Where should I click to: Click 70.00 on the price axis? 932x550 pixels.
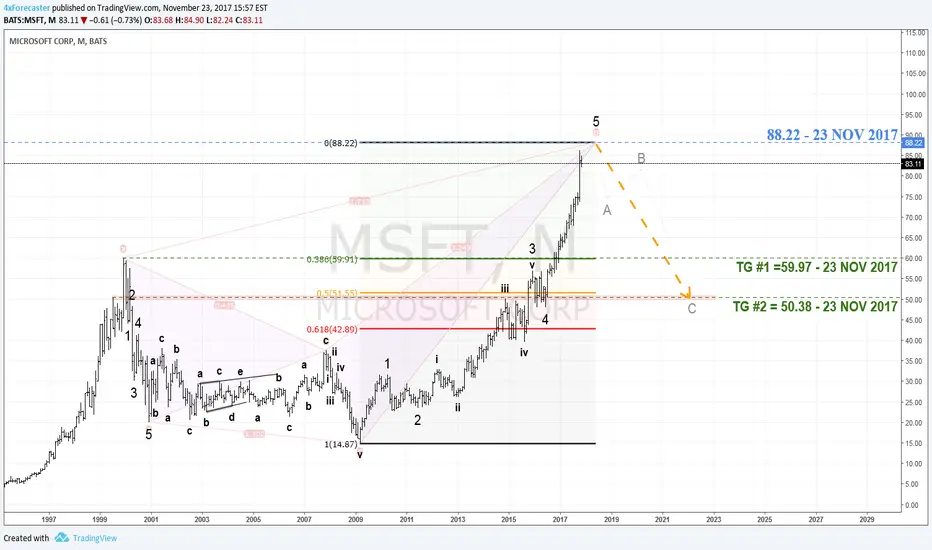coord(916,218)
